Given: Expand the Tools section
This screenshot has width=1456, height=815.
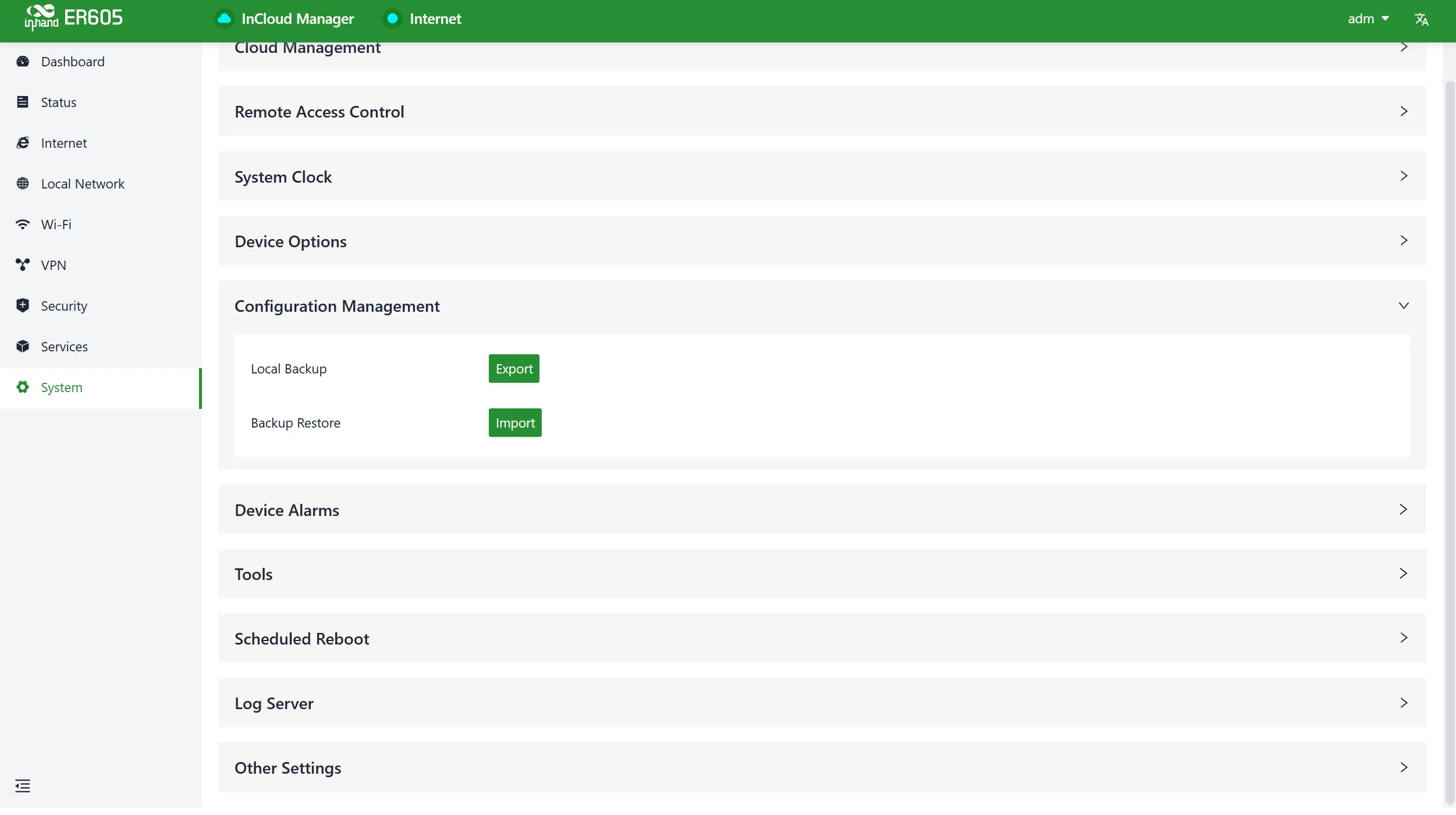Looking at the screenshot, I should 822,574.
